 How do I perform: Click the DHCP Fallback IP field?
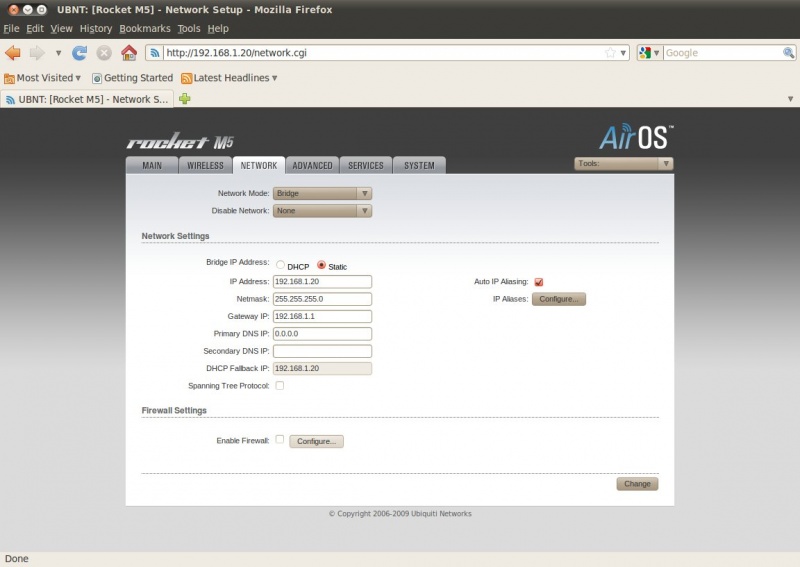click(x=322, y=368)
